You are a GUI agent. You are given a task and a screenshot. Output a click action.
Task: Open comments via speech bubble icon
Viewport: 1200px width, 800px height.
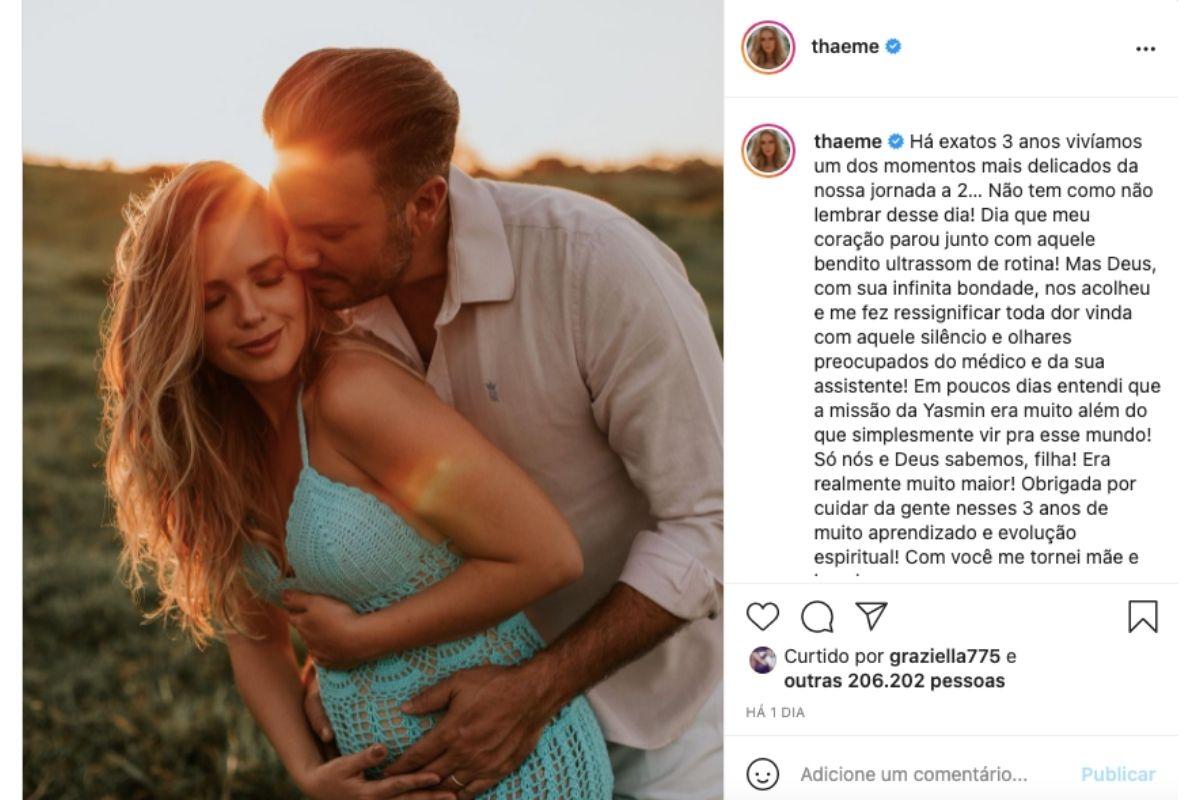[817, 617]
